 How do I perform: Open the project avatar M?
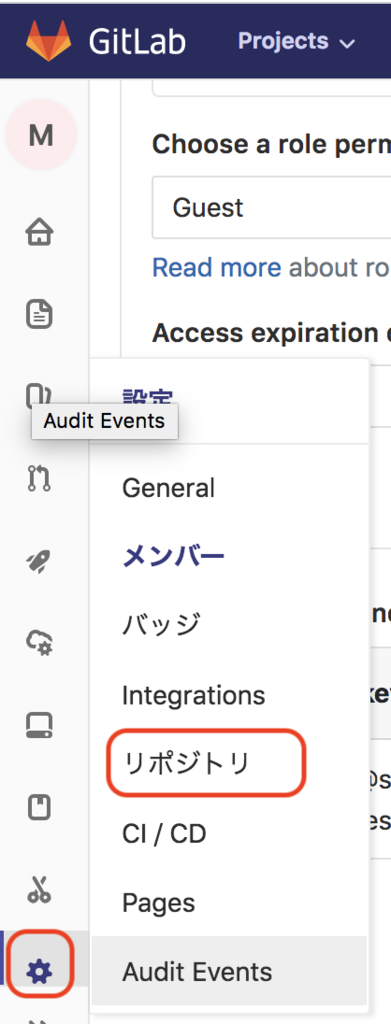point(41,135)
